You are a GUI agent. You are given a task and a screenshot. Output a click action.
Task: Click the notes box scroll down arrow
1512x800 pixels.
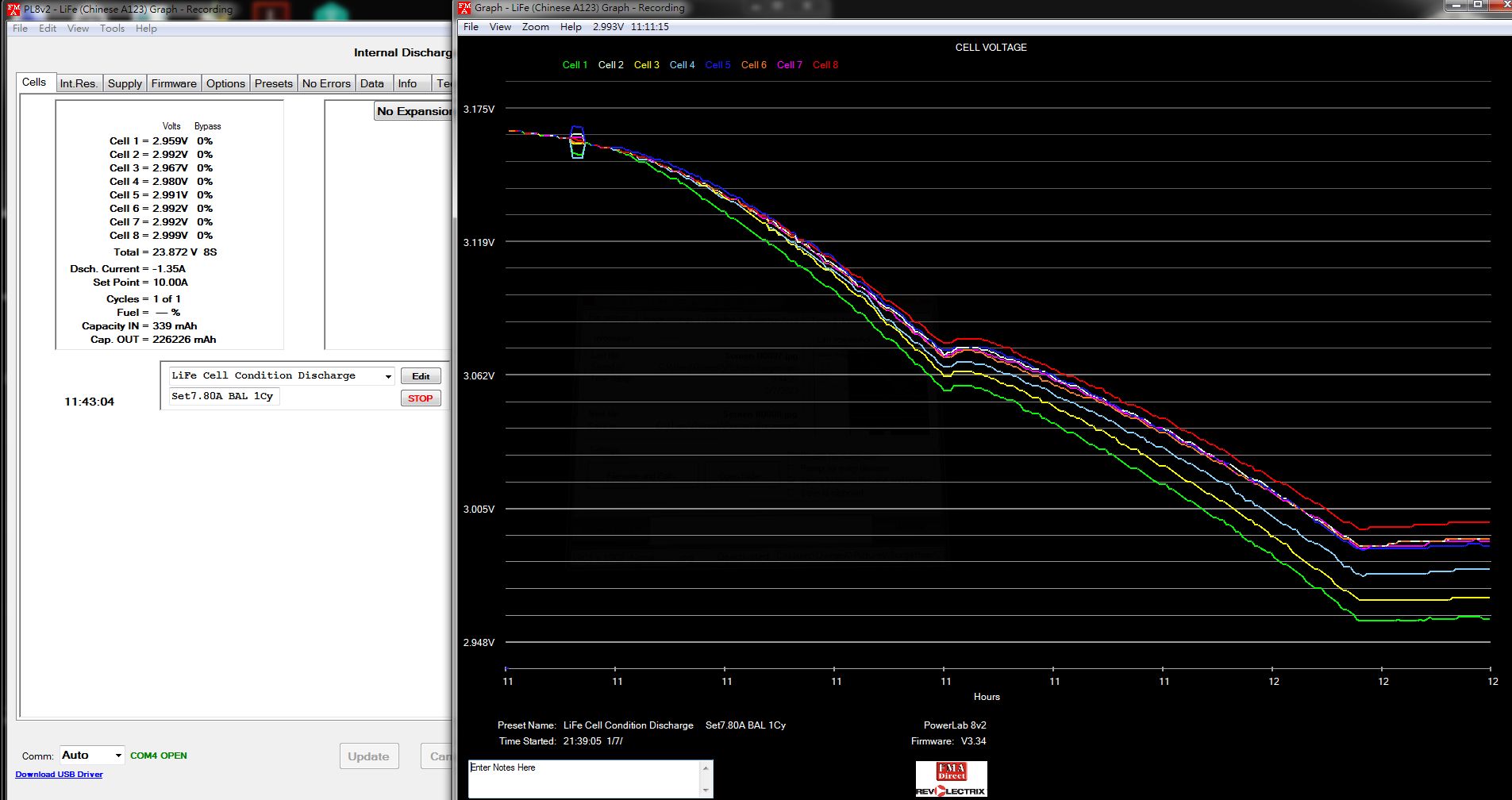706,790
